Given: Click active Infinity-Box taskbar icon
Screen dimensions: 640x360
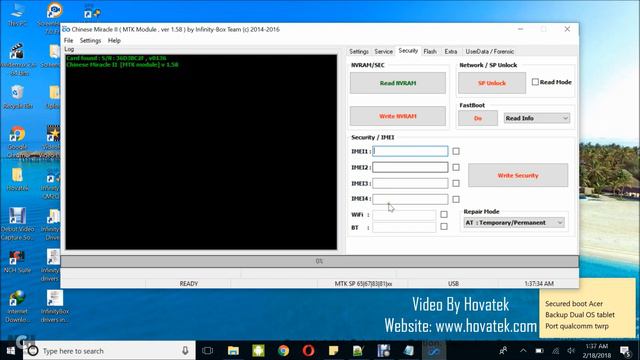Looking at the screenshot, I should tap(433, 351).
